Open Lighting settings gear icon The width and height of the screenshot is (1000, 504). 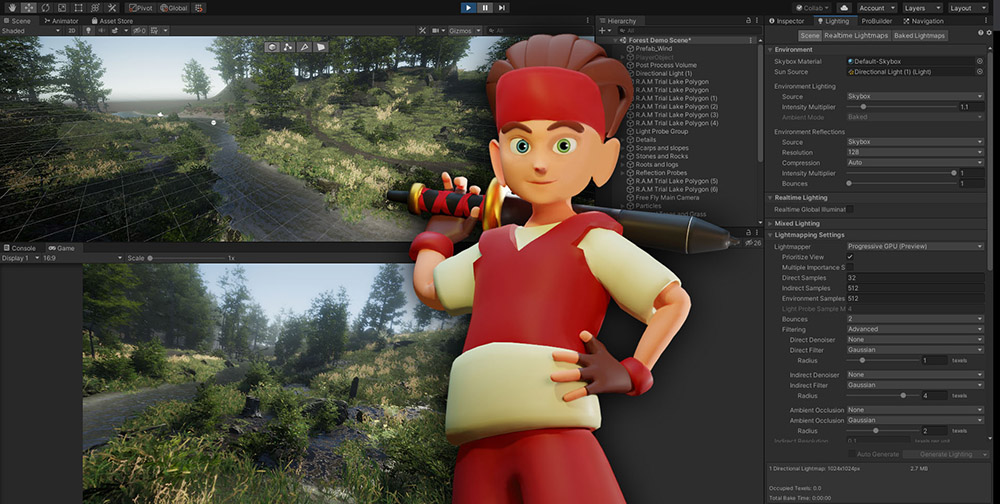click(989, 32)
